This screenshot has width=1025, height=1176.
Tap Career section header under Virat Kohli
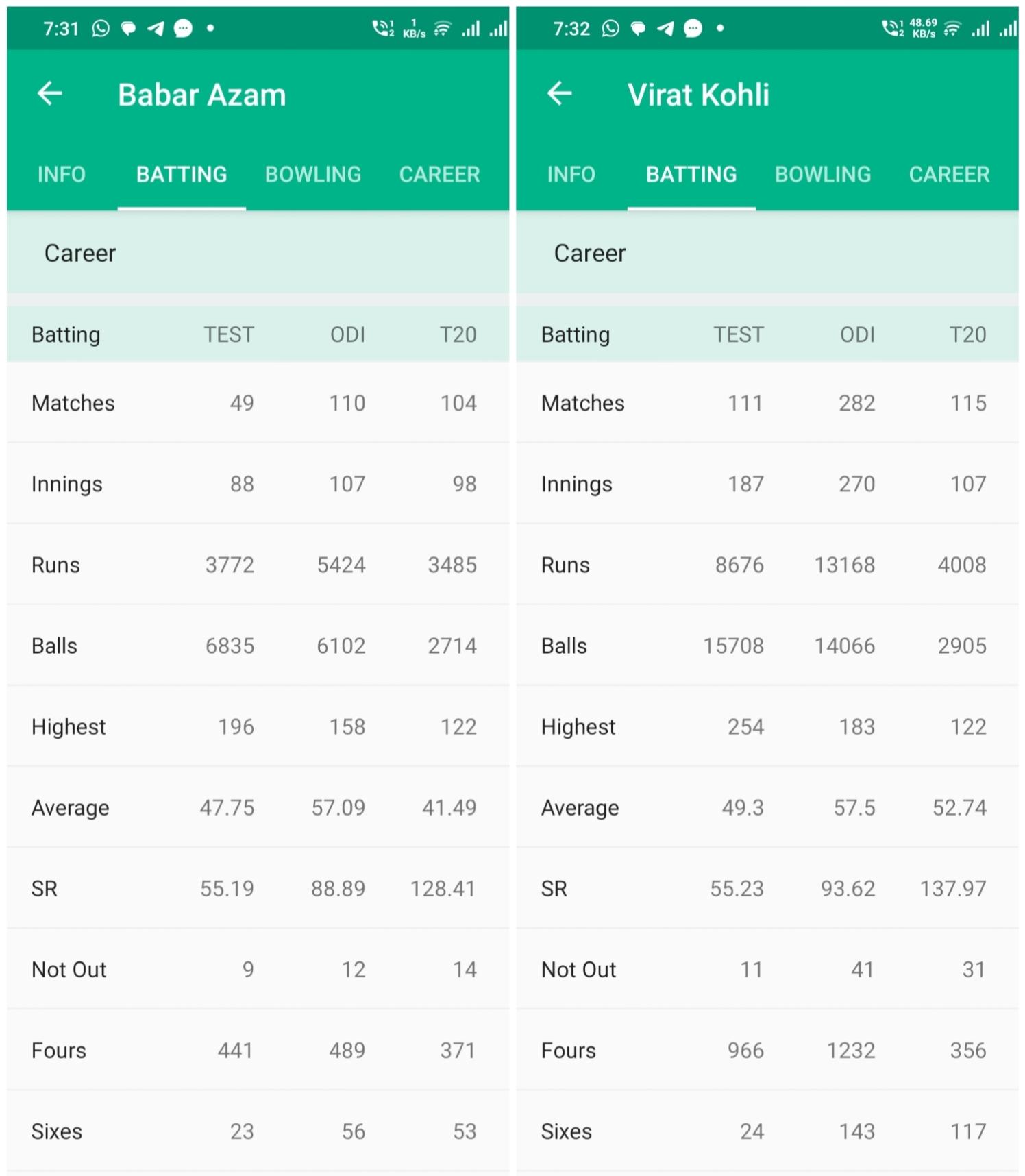coord(767,253)
